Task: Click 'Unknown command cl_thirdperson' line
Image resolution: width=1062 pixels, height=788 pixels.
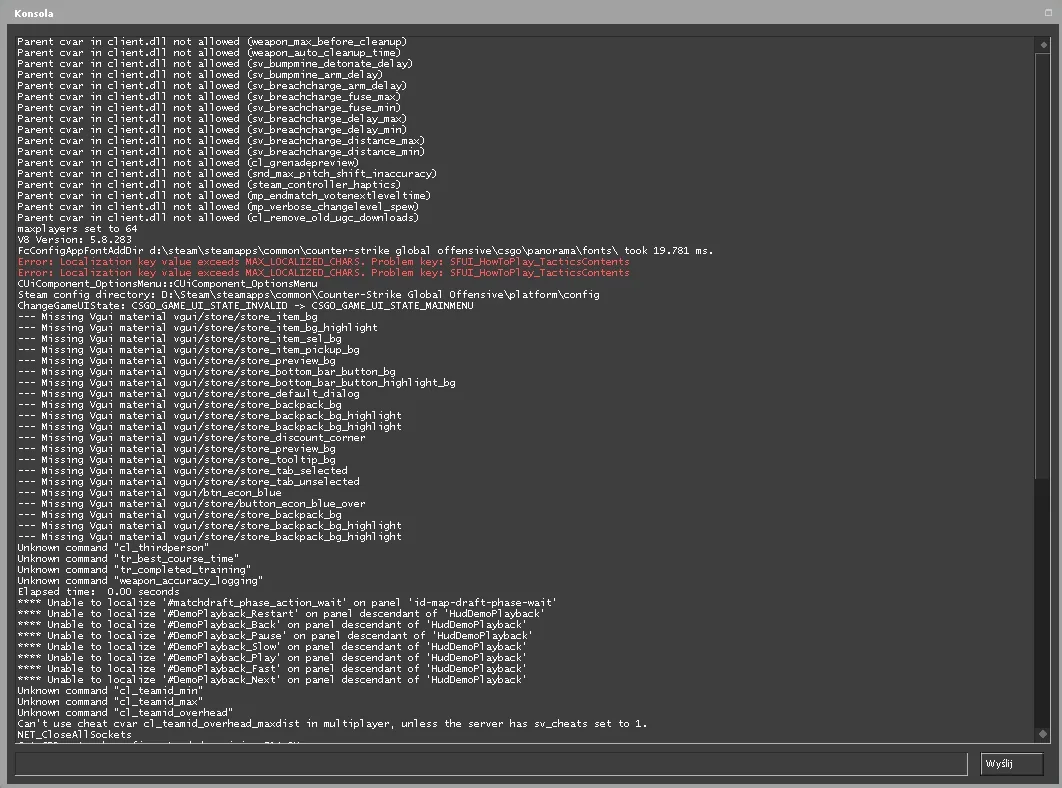Action: pyautogui.click(x=113, y=547)
